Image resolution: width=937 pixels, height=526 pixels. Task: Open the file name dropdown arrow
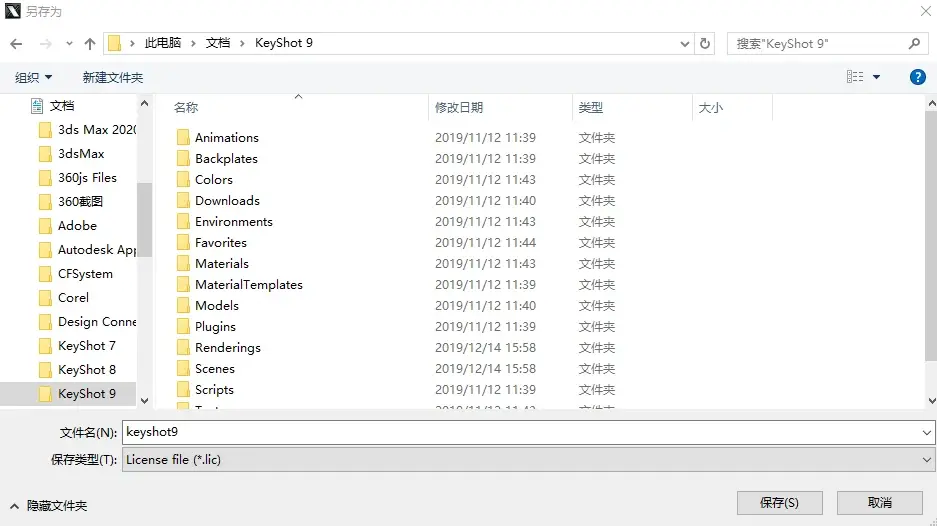(x=927, y=432)
